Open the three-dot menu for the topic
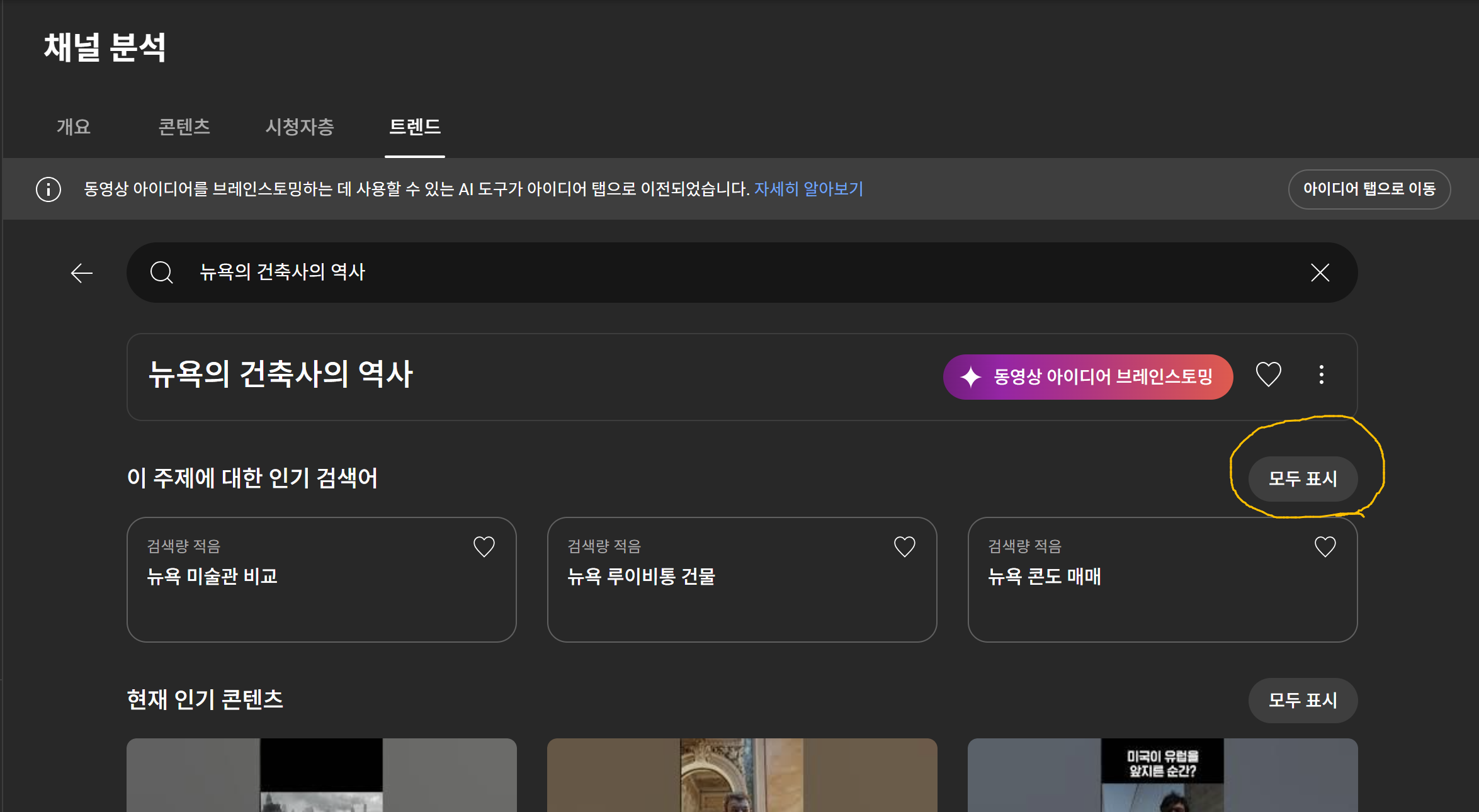 (x=1321, y=375)
